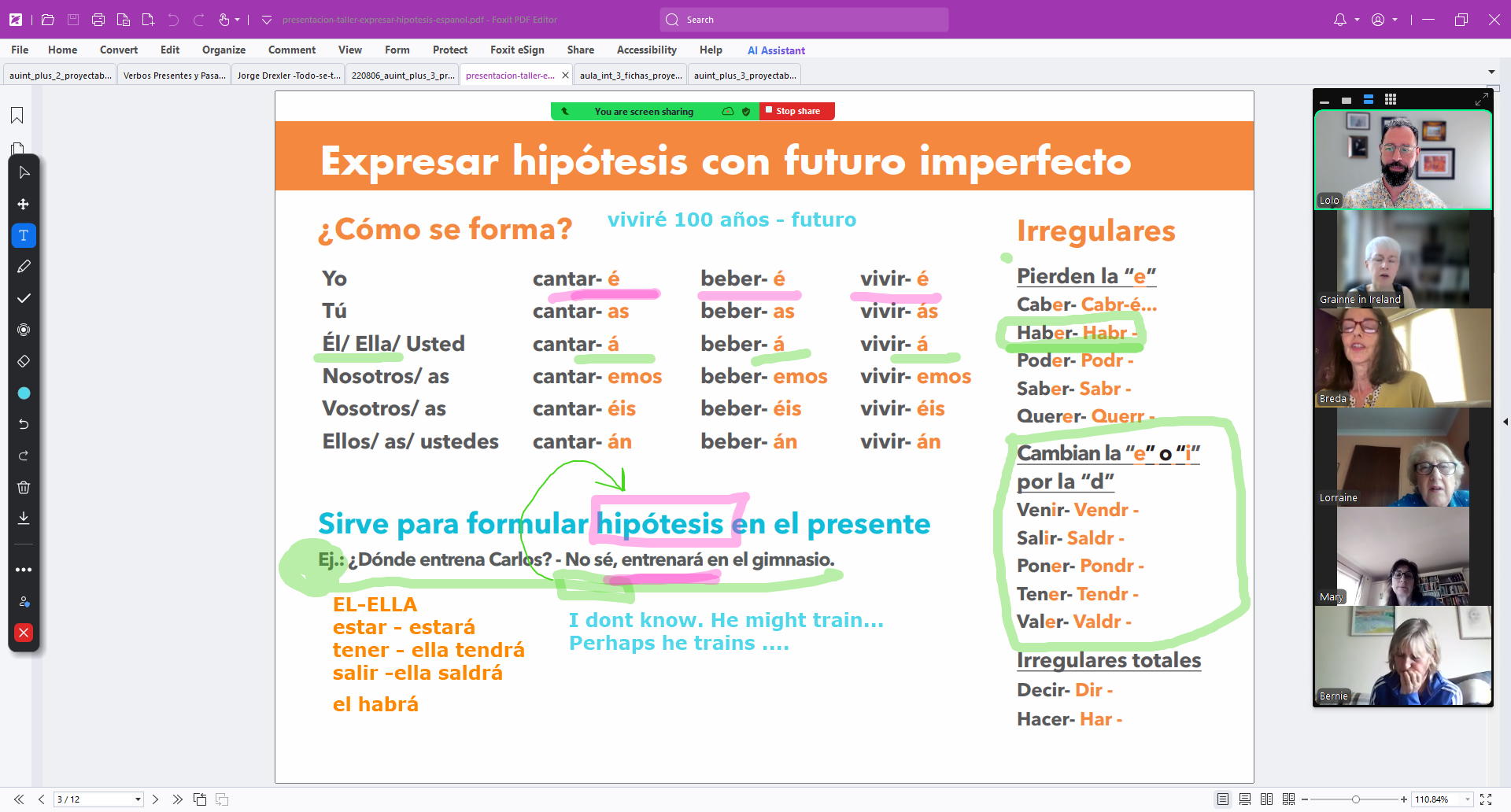Image resolution: width=1511 pixels, height=812 pixels.
Task: Click the Print icon in quick access toolbar
Action: pyautogui.click(x=98, y=20)
